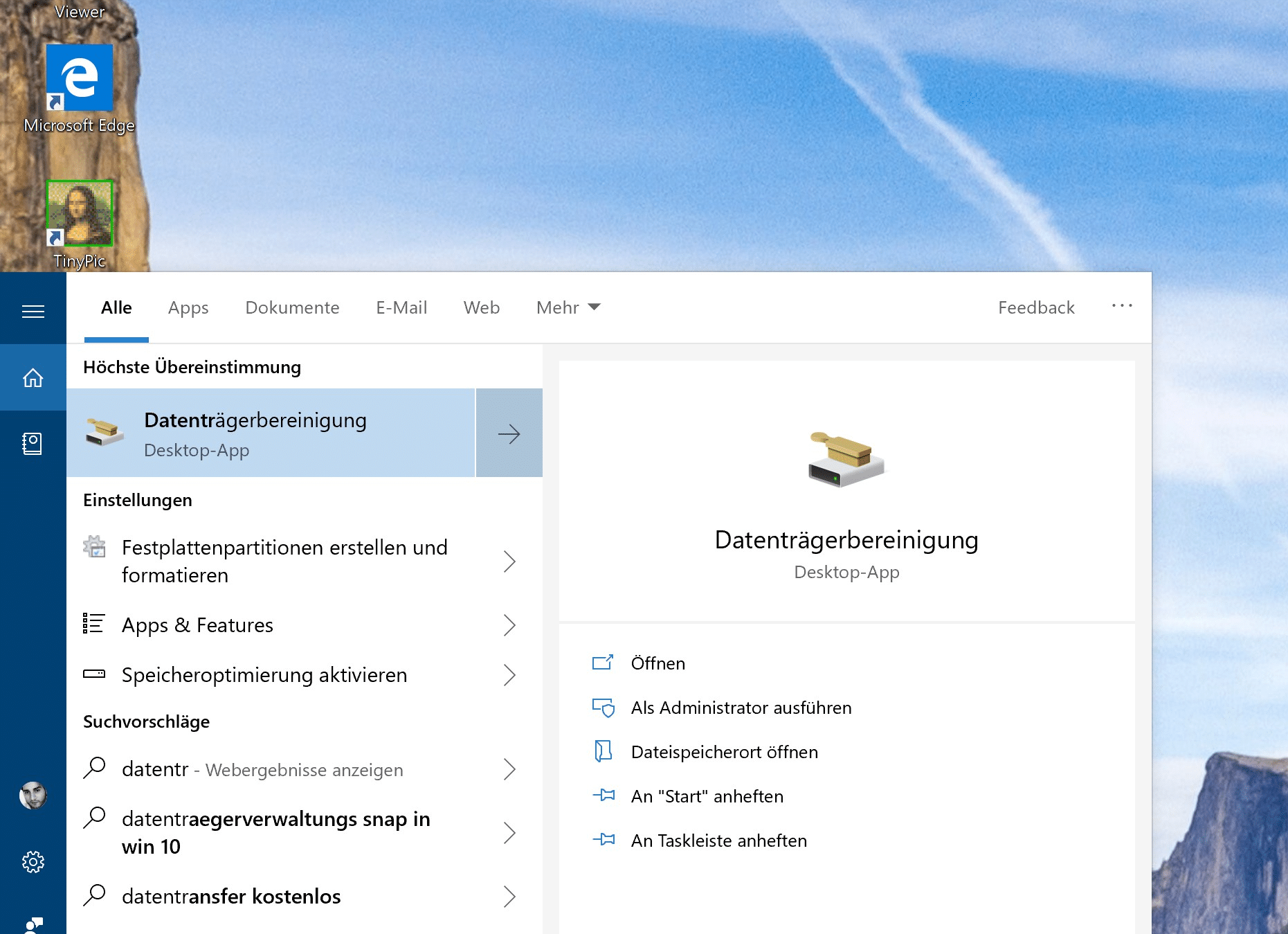Viewport: 1288px width, 934px height.
Task: Open Settings via the gear icon
Action: point(33,862)
